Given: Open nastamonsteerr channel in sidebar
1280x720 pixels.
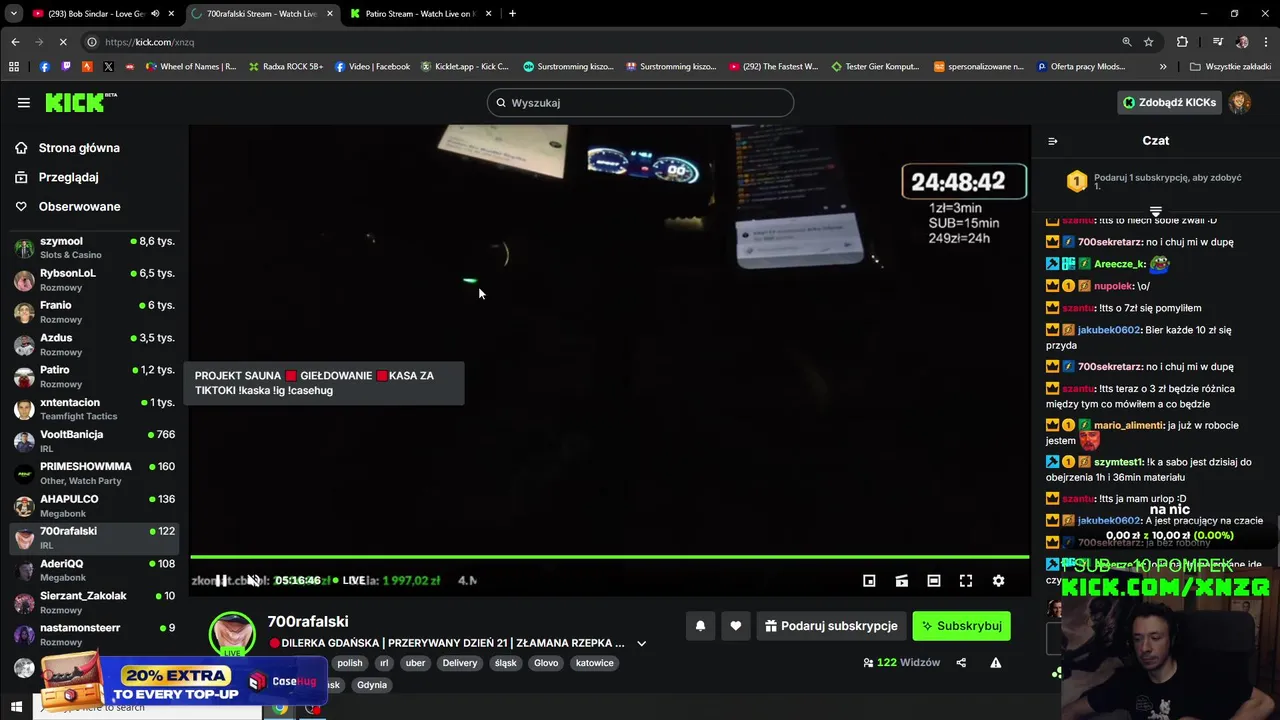Looking at the screenshot, I should pos(95,634).
